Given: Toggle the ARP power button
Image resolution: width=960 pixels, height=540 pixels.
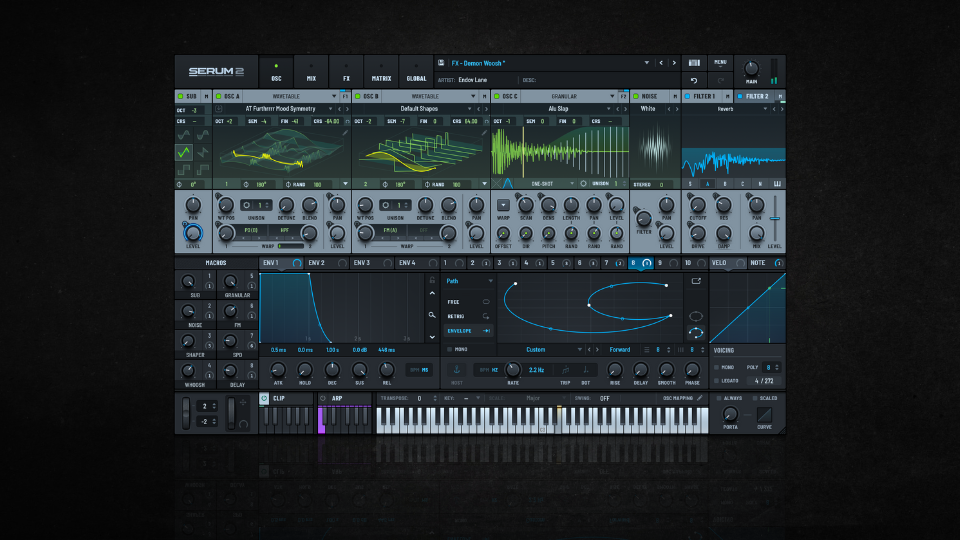Looking at the screenshot, I should [x=323, y=398].
